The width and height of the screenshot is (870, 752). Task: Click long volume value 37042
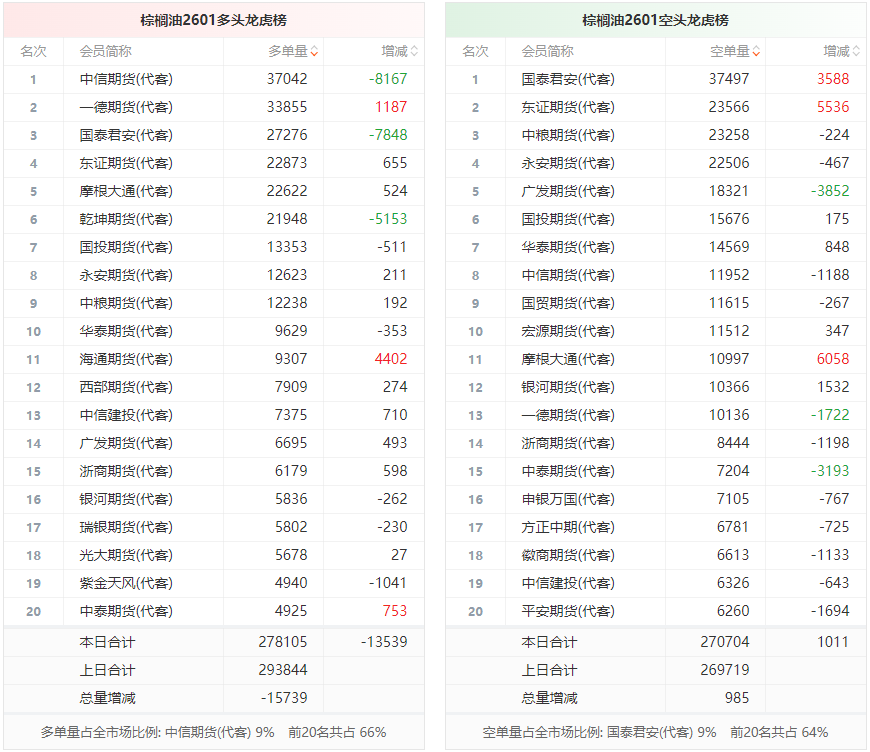(287, 79)
